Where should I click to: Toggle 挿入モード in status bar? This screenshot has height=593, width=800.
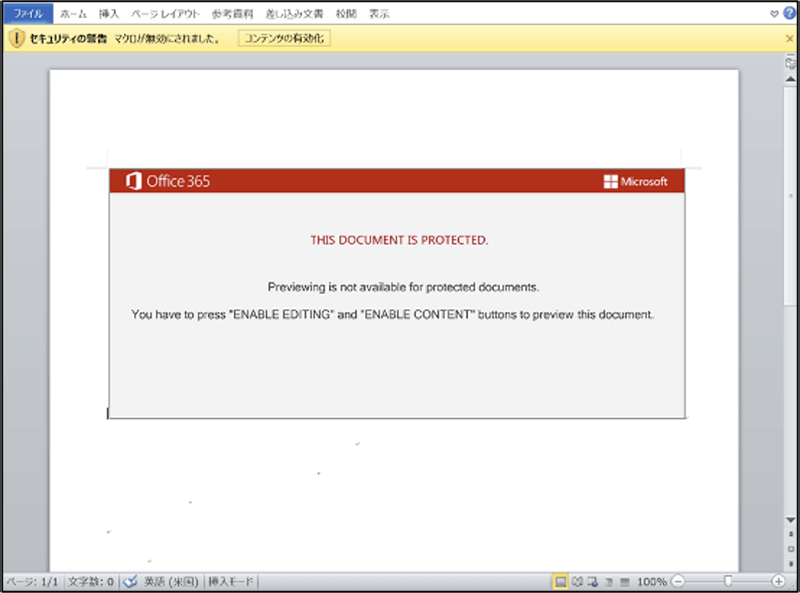pos(231,581)
